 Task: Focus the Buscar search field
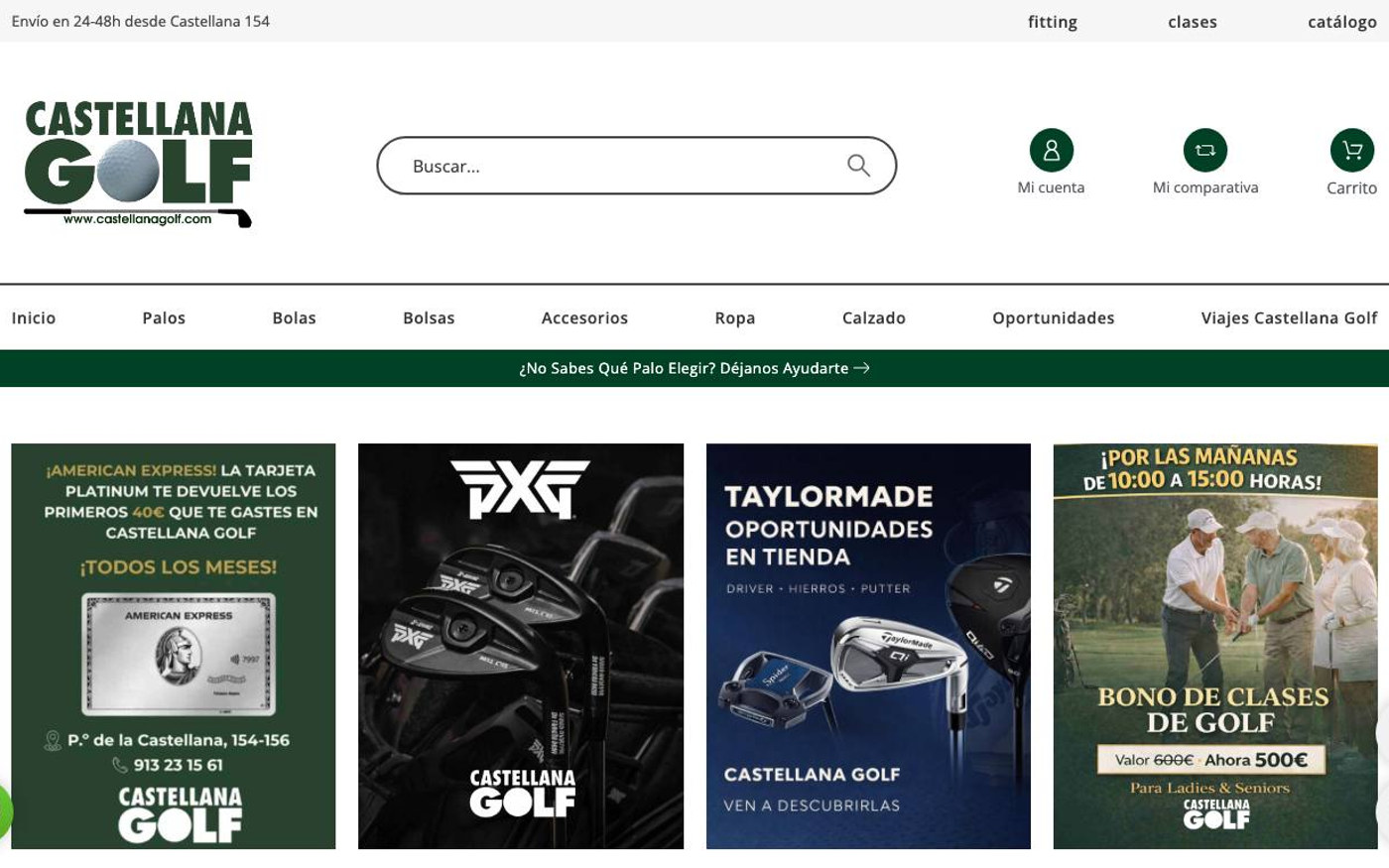[636, 166]
